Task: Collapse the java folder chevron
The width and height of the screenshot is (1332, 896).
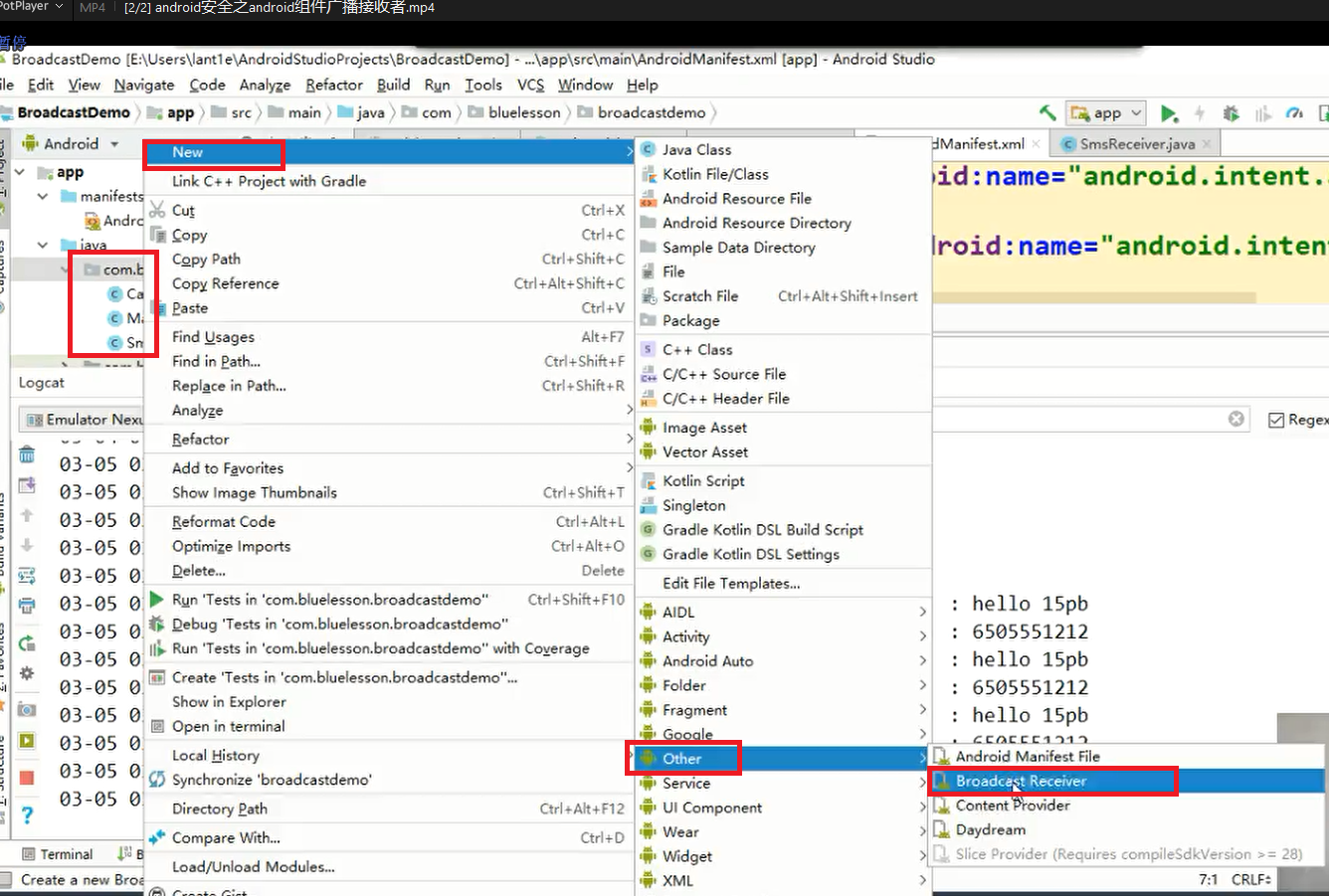Action: (x=43, y=245)
